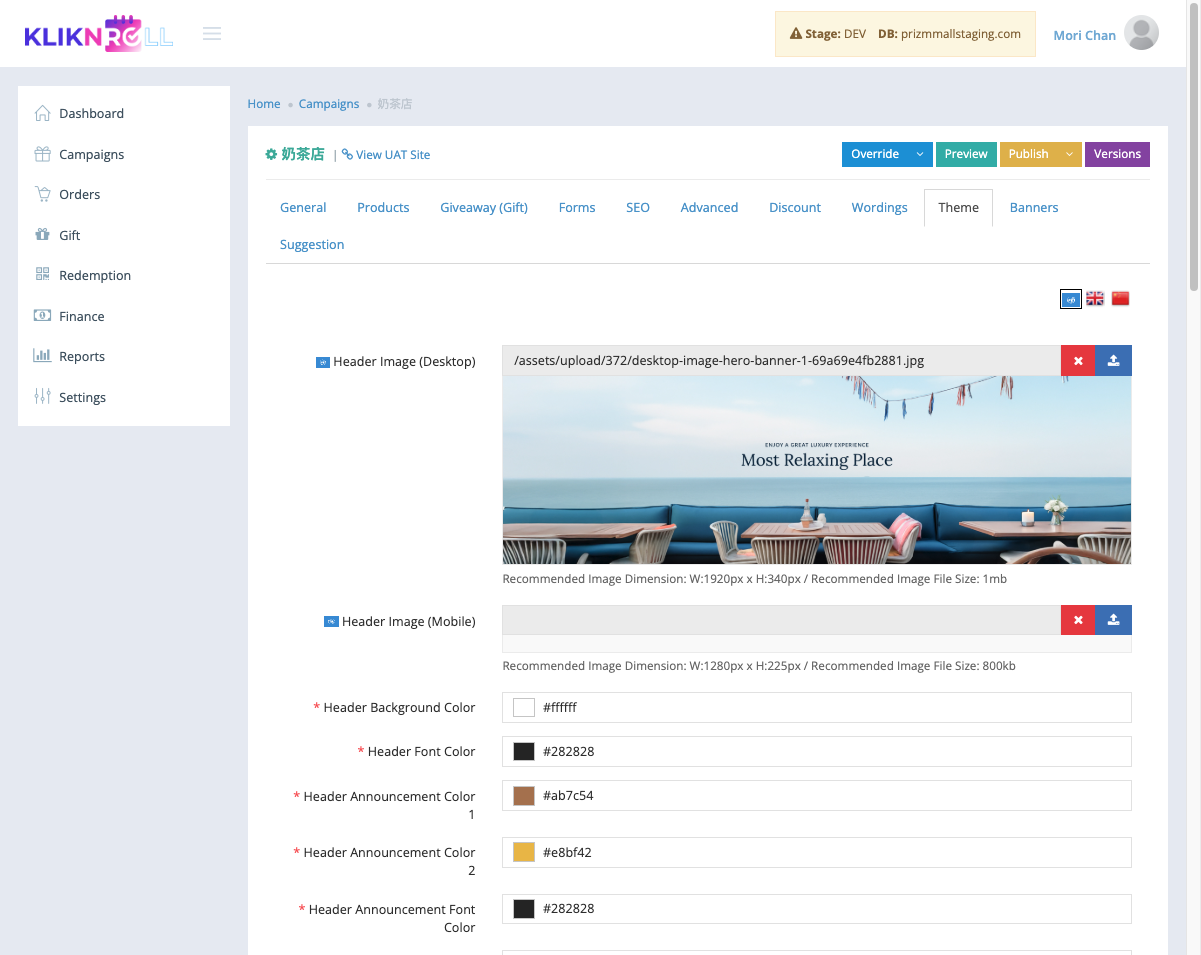Click the #ab7c54 announcement color field
Viewport: 1201px width, 955px height.
817,796
